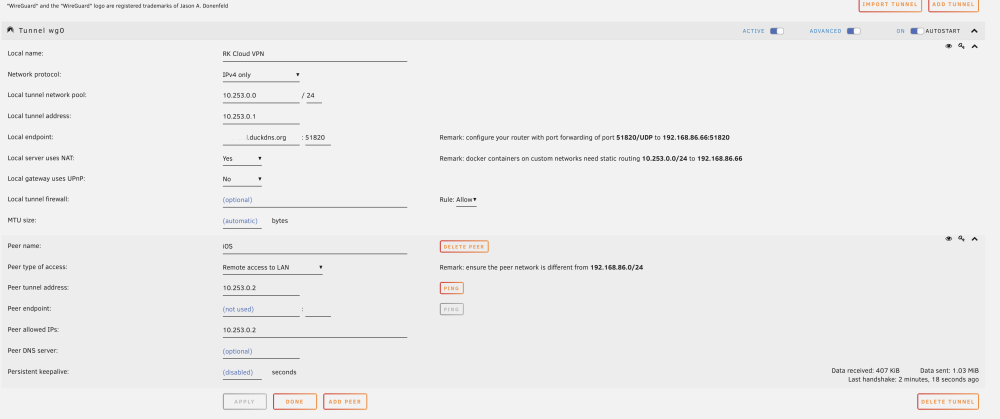Click the peer network 192.168.86.0/24 remark
This screenshot has width=1000, height=419.
click(541, 267)
